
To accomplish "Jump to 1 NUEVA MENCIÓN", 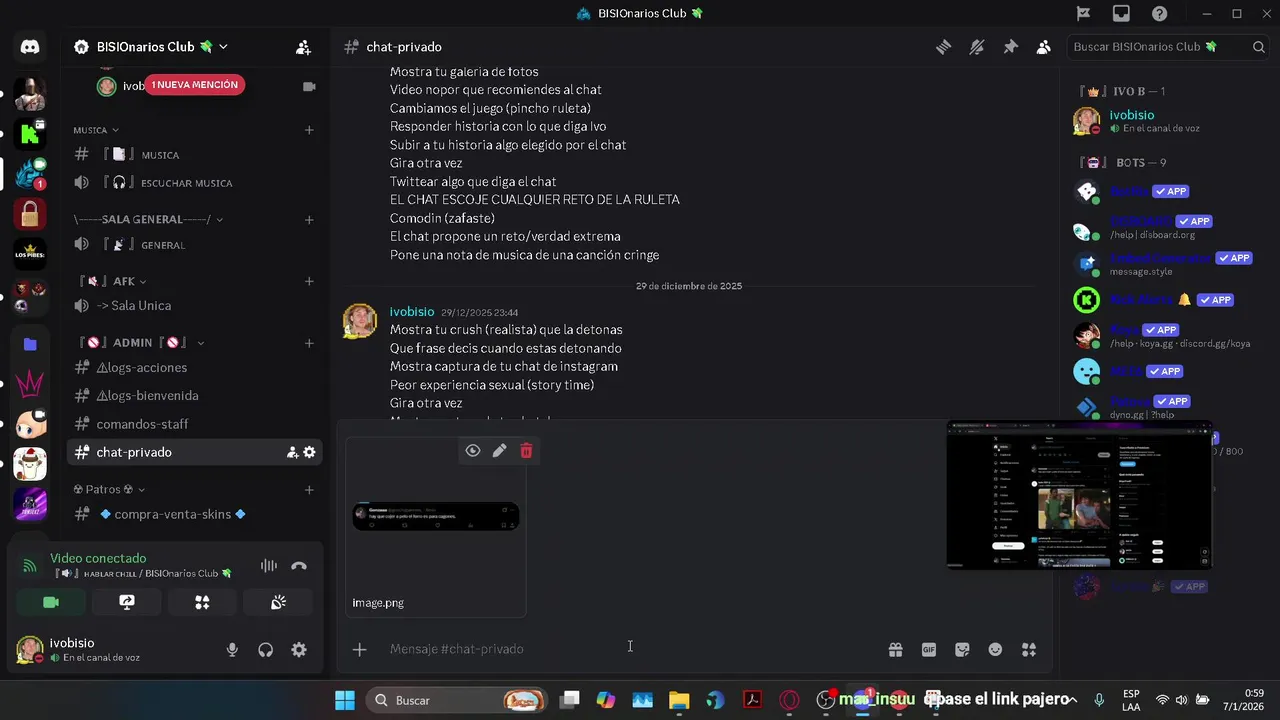I will click(194, 85).
